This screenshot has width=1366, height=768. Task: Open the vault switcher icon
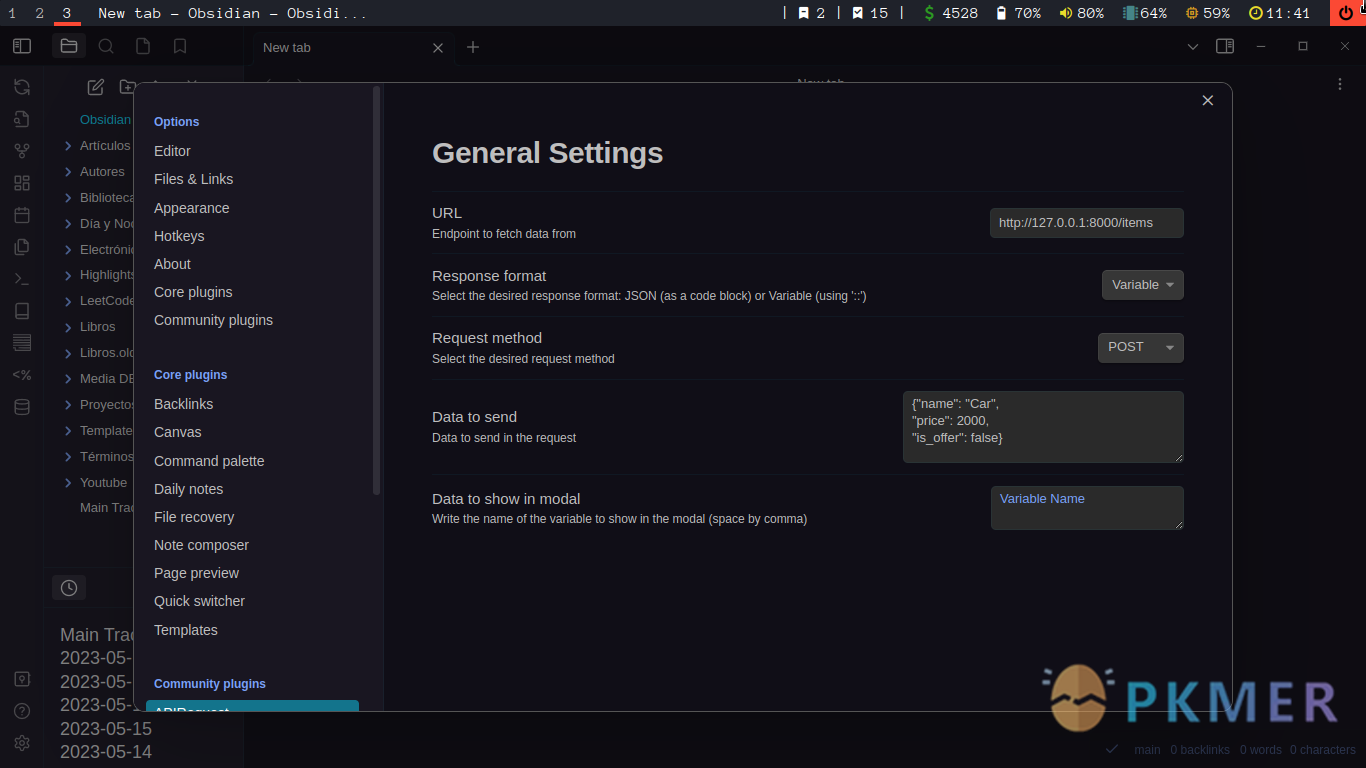point(22,679)
